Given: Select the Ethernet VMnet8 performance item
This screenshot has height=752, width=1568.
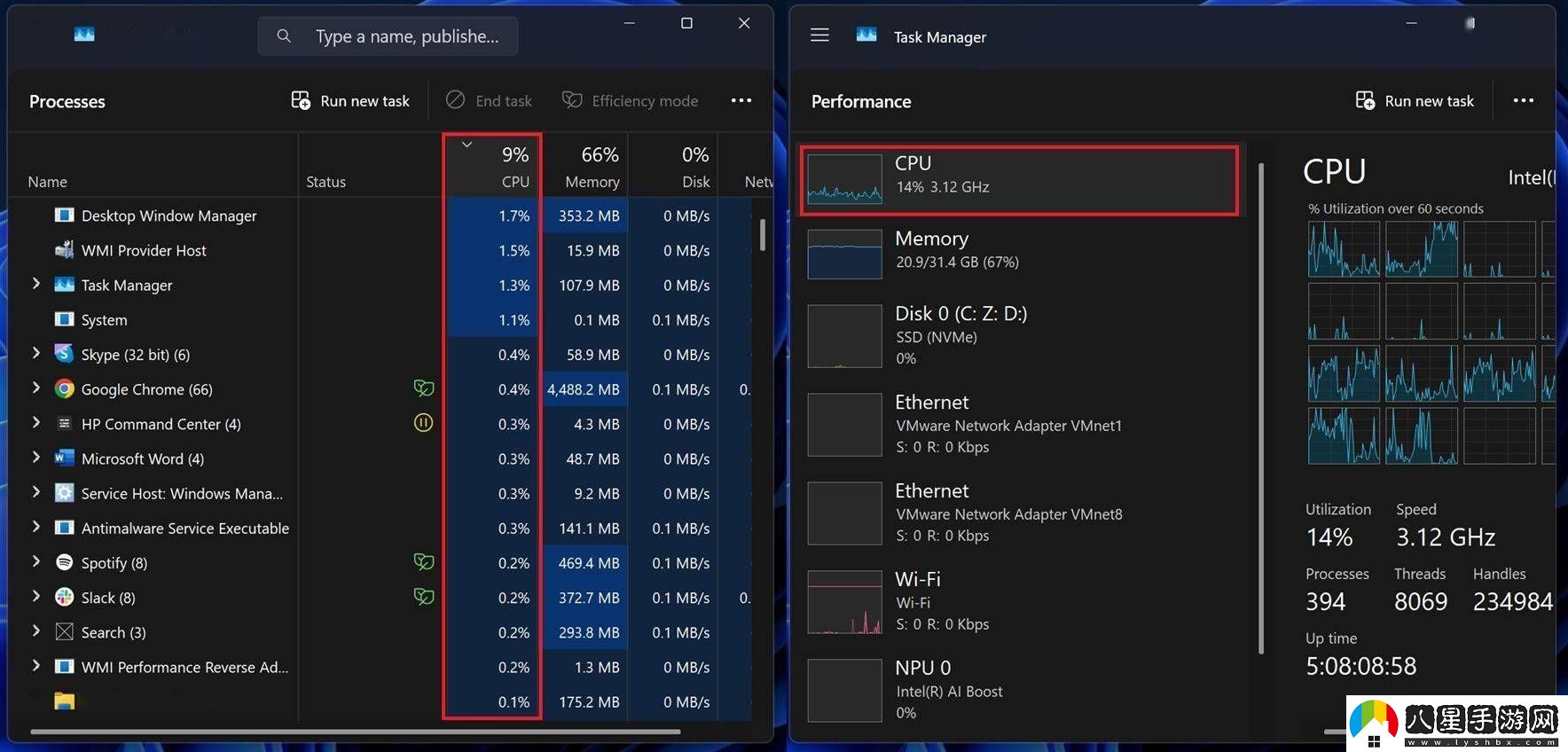Looking at the screenshot, I should 1019,513.
